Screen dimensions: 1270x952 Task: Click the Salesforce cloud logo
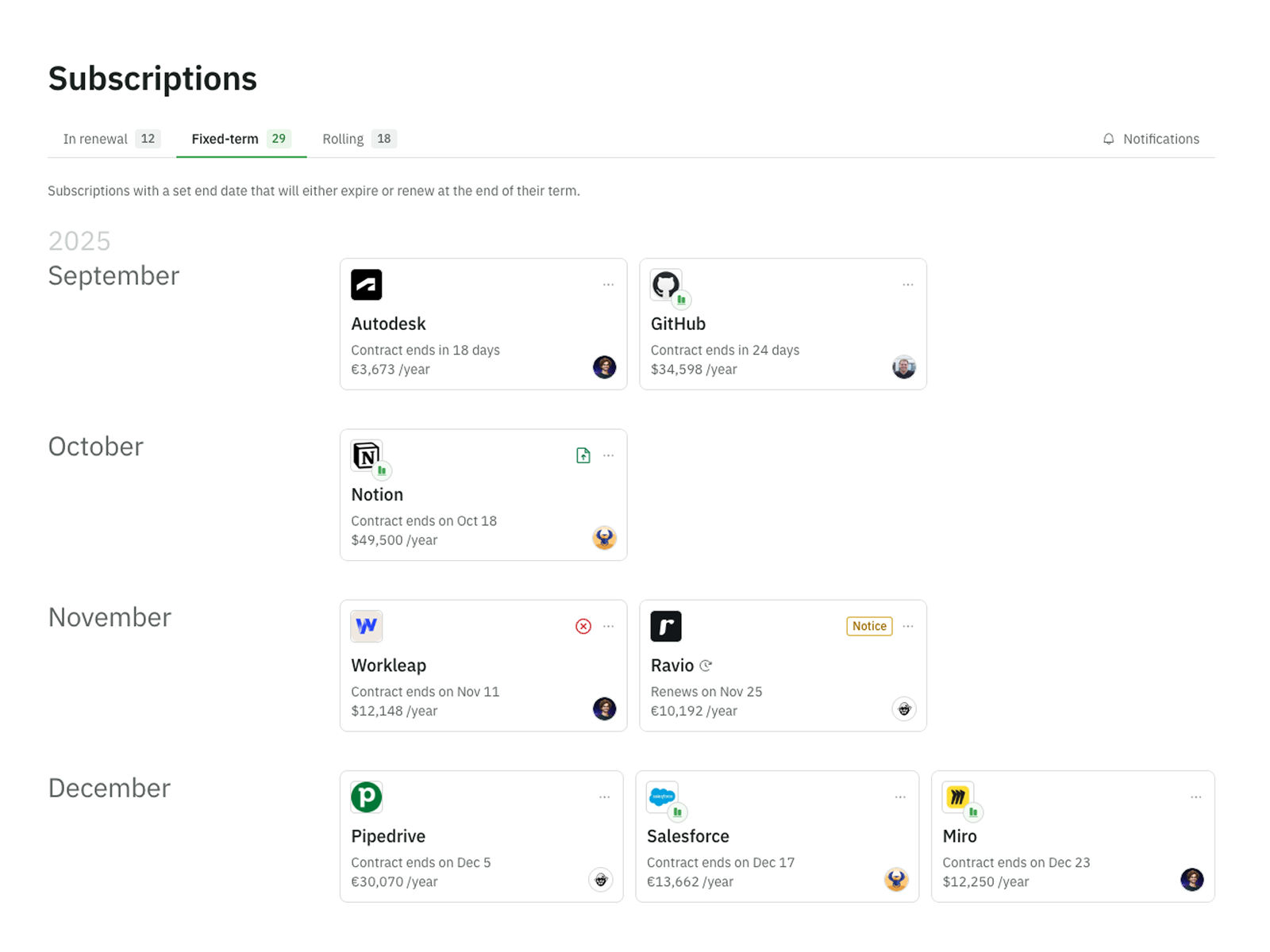coord(661,797)
